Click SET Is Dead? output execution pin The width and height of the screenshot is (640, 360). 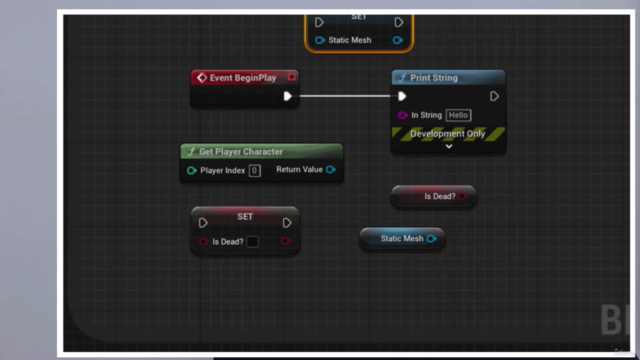[287, 223]
